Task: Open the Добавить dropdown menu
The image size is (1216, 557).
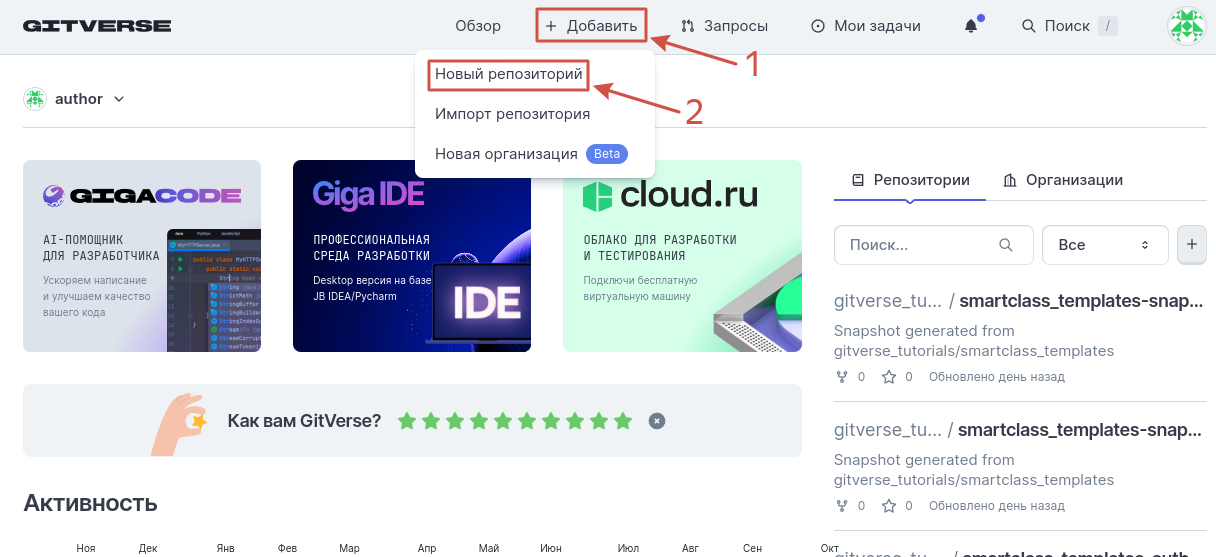Action: 591,26
